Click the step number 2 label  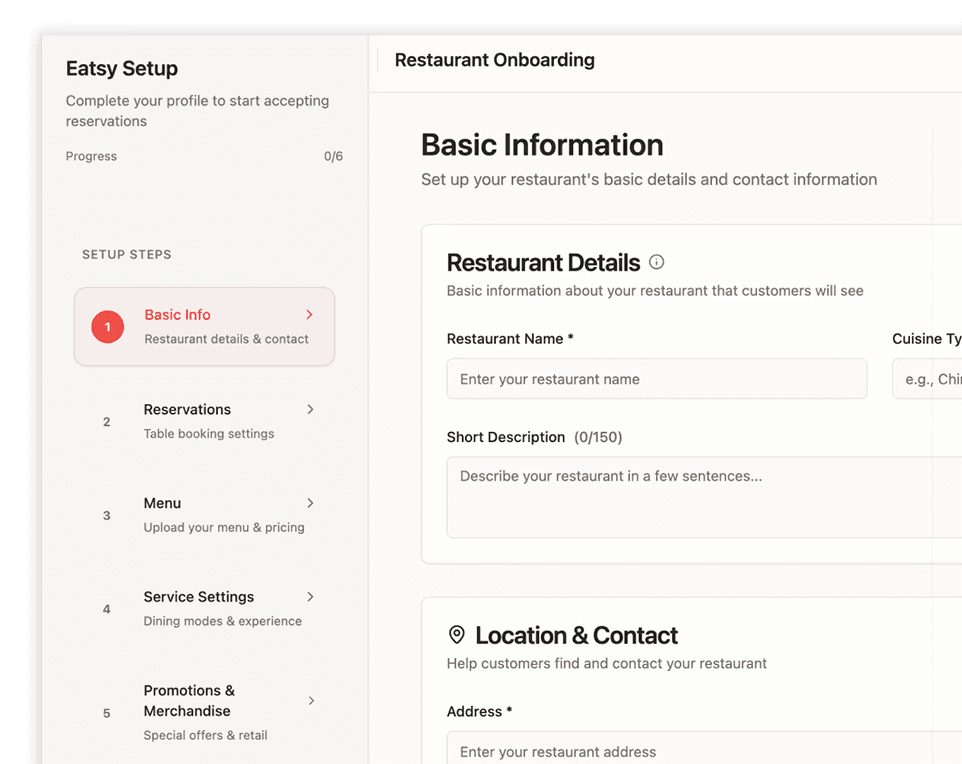(107, 422)
